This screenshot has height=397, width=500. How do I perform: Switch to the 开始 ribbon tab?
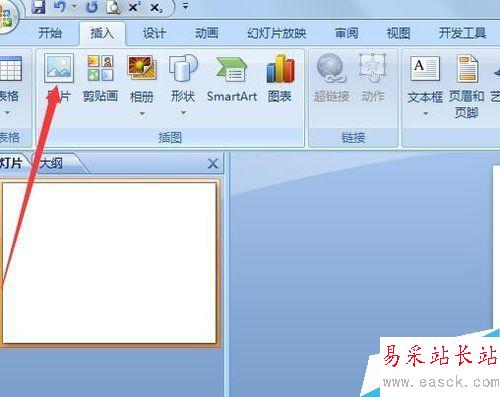(50, 33)
